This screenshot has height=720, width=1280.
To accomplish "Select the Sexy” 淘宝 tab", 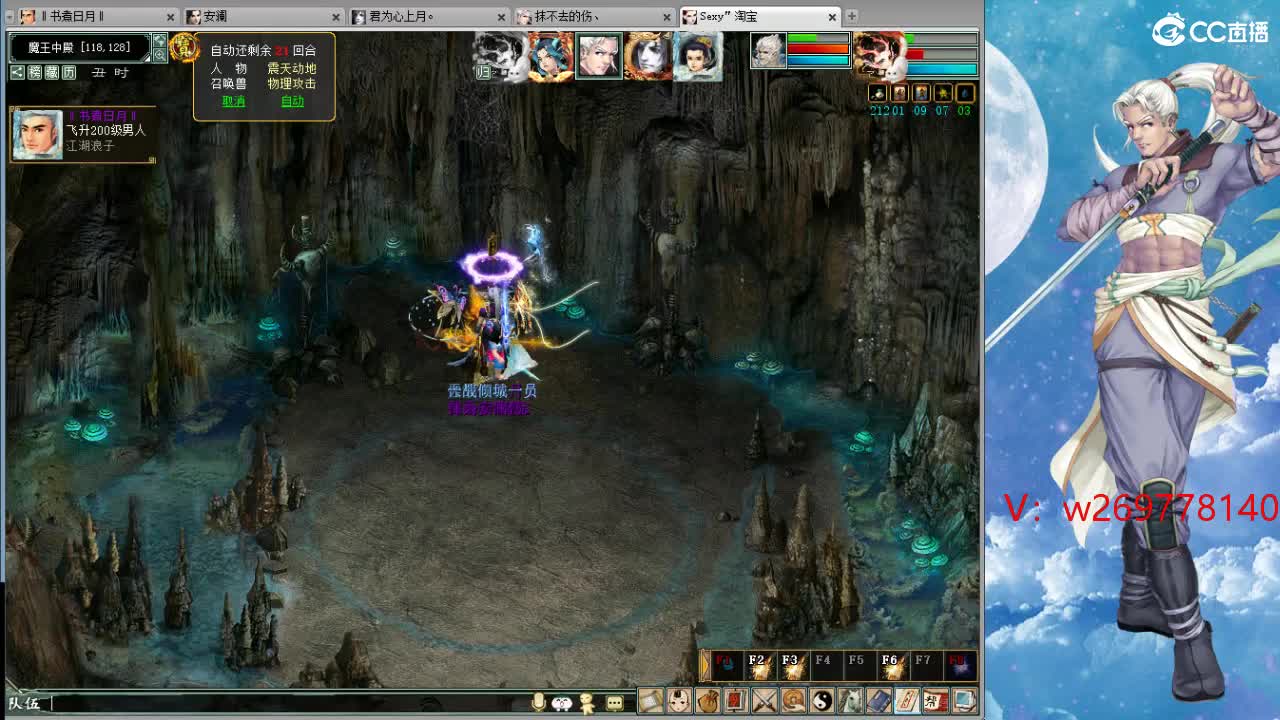I will point(760,16).
